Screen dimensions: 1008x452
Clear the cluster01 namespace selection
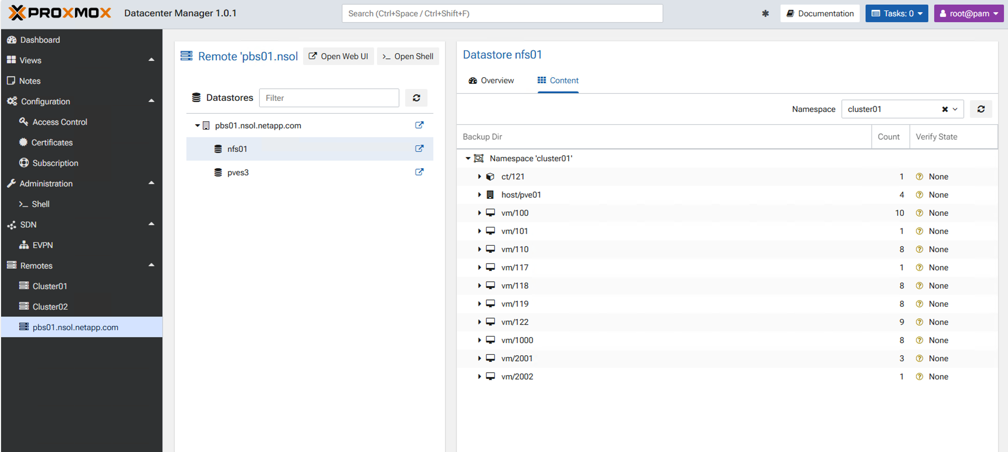(x=944, y=109)
